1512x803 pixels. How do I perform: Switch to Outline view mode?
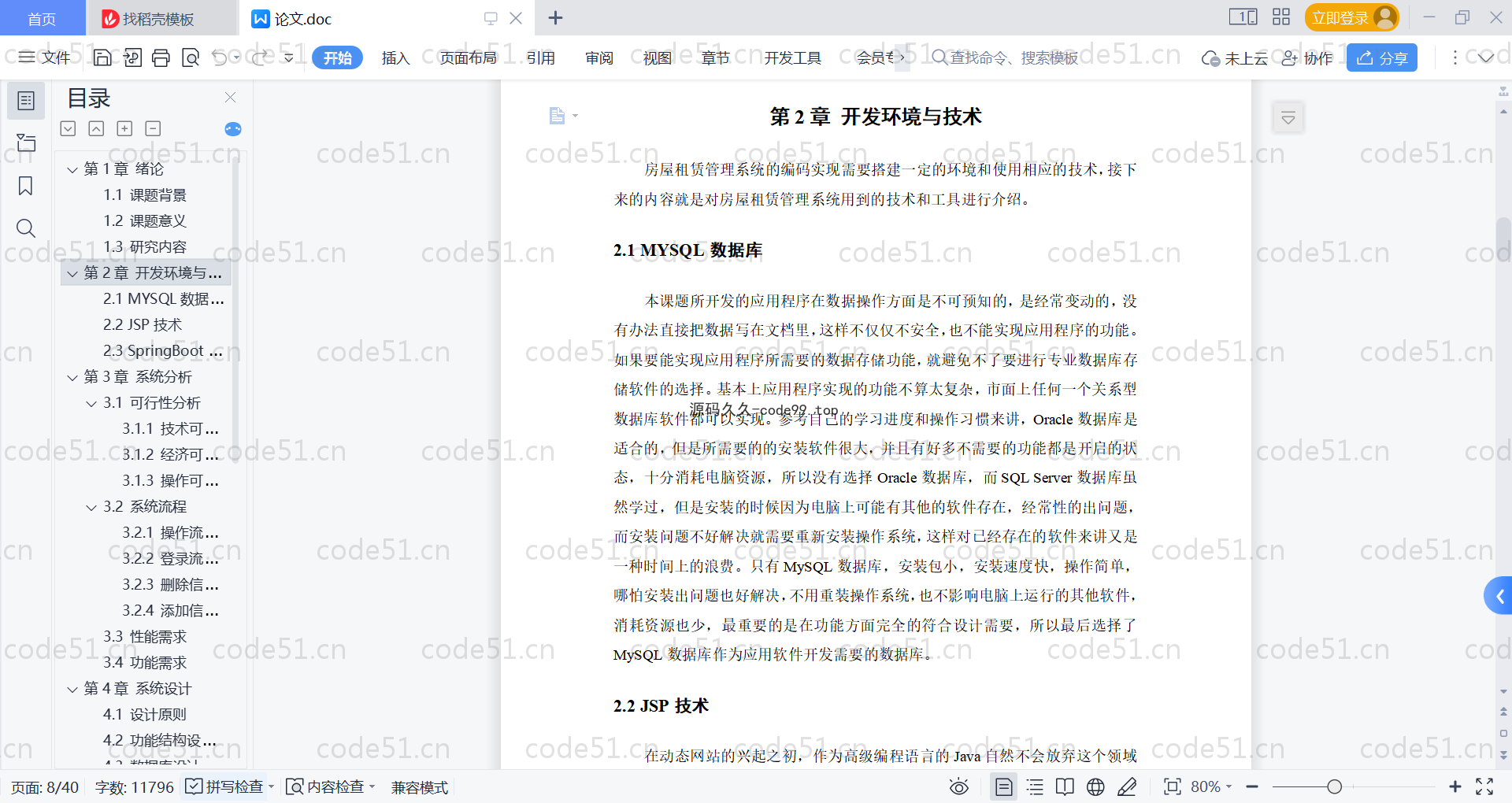(1035, 786)
